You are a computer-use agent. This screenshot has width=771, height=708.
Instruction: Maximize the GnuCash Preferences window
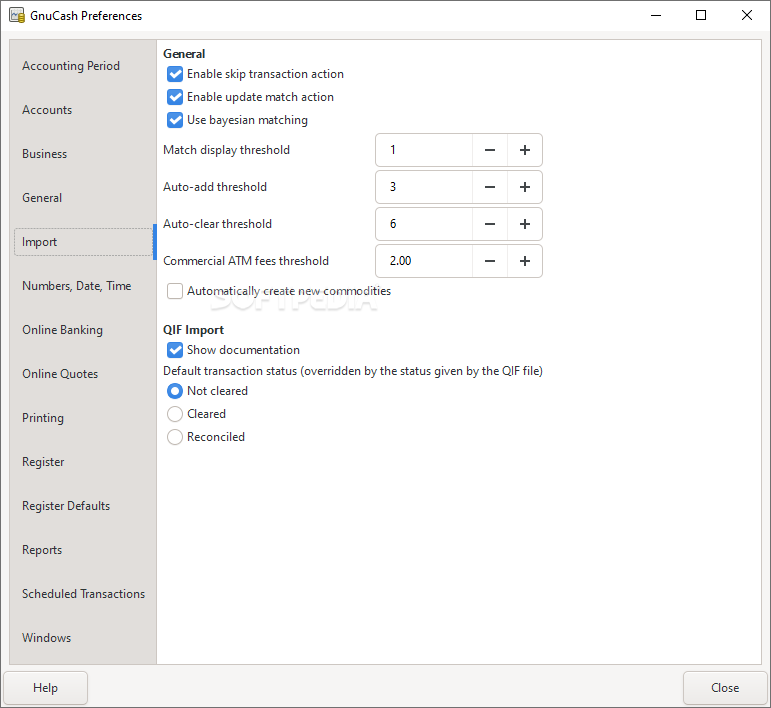click(x=701, y=15)
